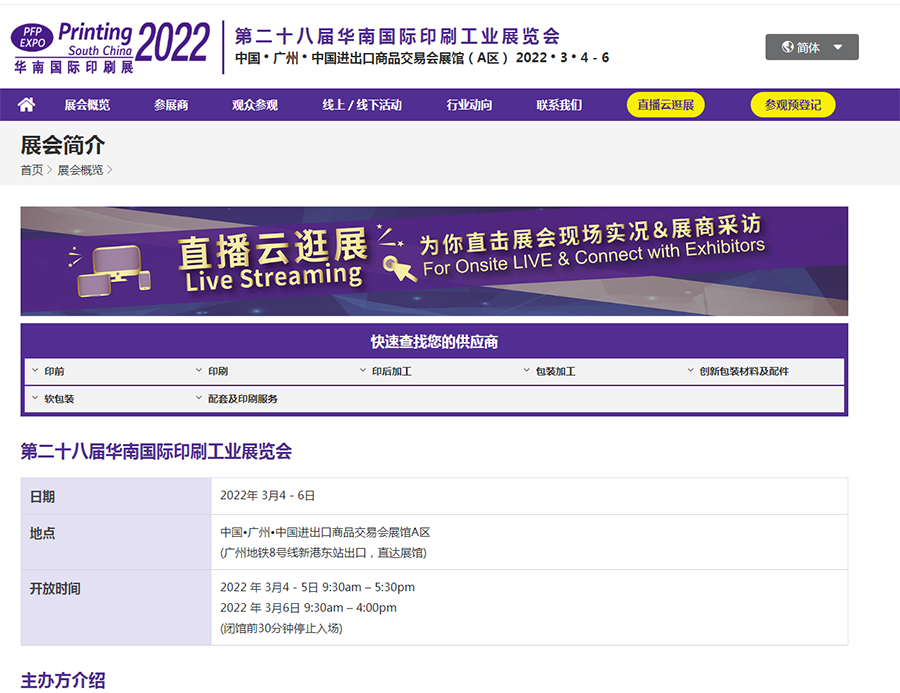Viewport: 900px width, 693px height.
Task: Expand the 印刷 supplier category
Action: pyautogui.click(x=217, y=371)
